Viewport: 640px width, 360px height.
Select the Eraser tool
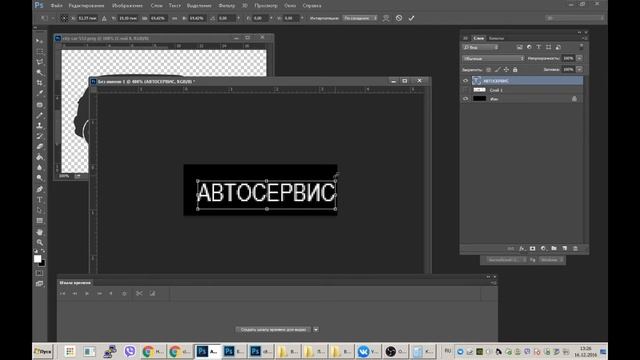click(40, 147)
